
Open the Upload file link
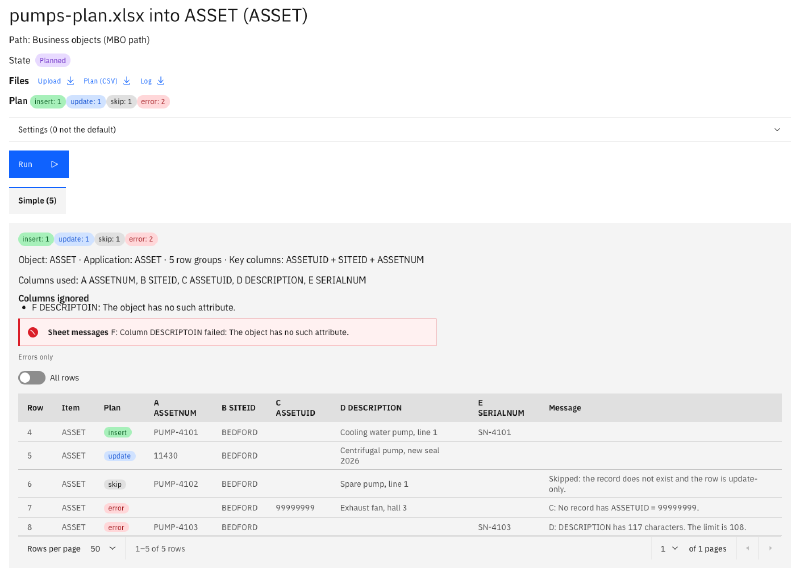49,81
